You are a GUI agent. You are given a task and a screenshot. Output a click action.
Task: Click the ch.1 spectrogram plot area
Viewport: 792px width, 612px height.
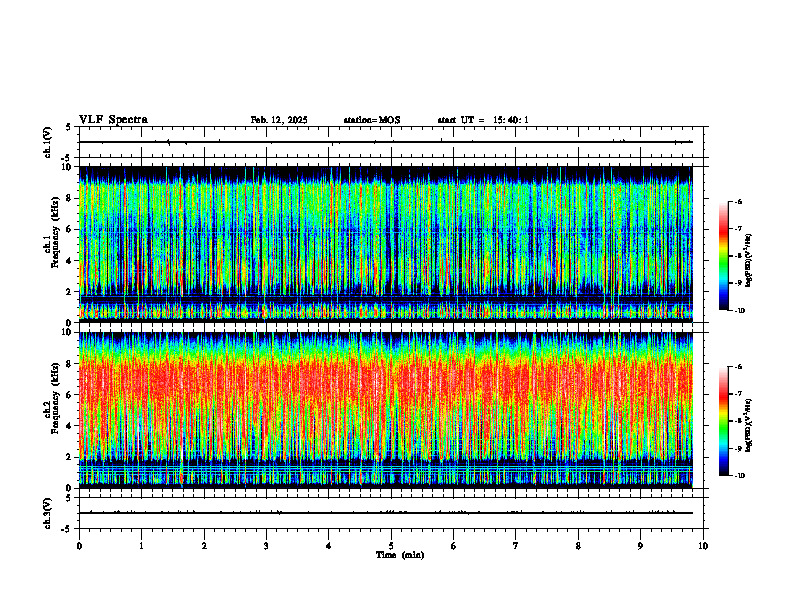(386, 244)
